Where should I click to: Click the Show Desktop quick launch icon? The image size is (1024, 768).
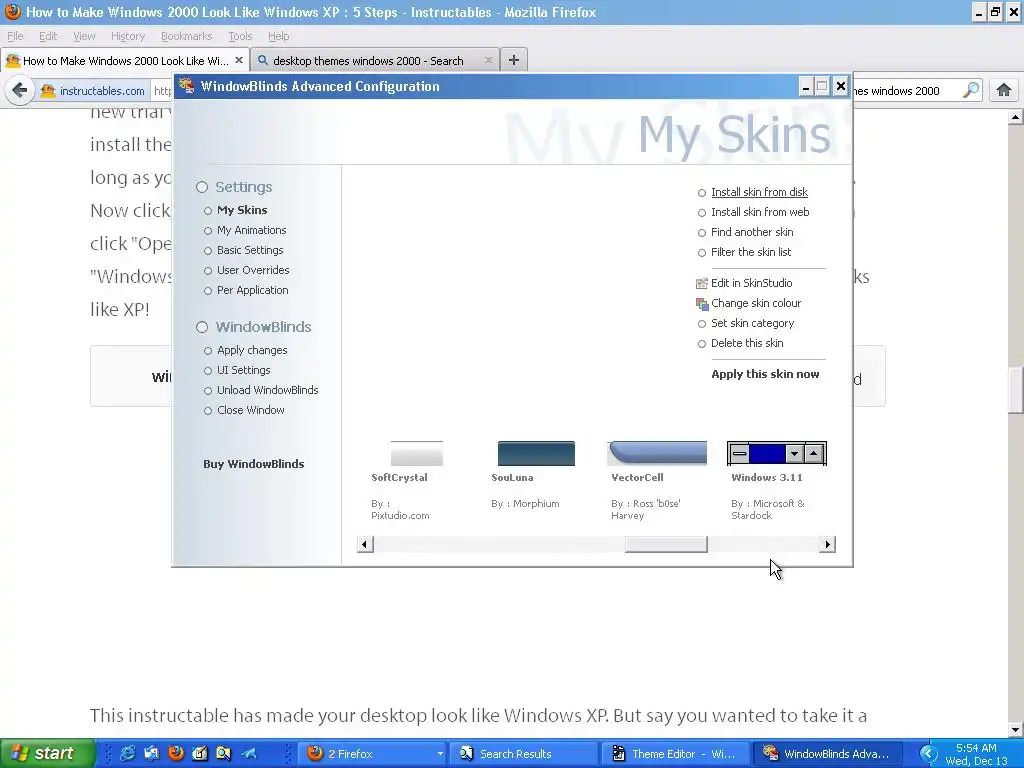152,753
